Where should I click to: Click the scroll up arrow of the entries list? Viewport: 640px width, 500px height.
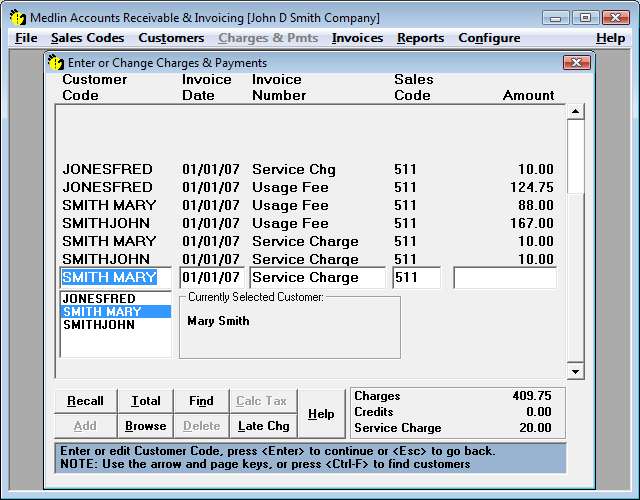point(576,111)
